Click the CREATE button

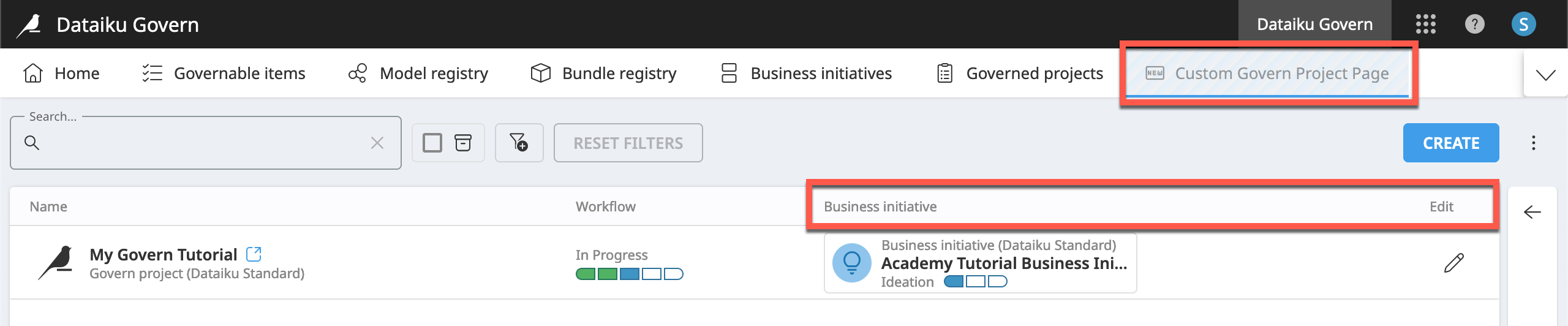click(x=1451, y=143)
